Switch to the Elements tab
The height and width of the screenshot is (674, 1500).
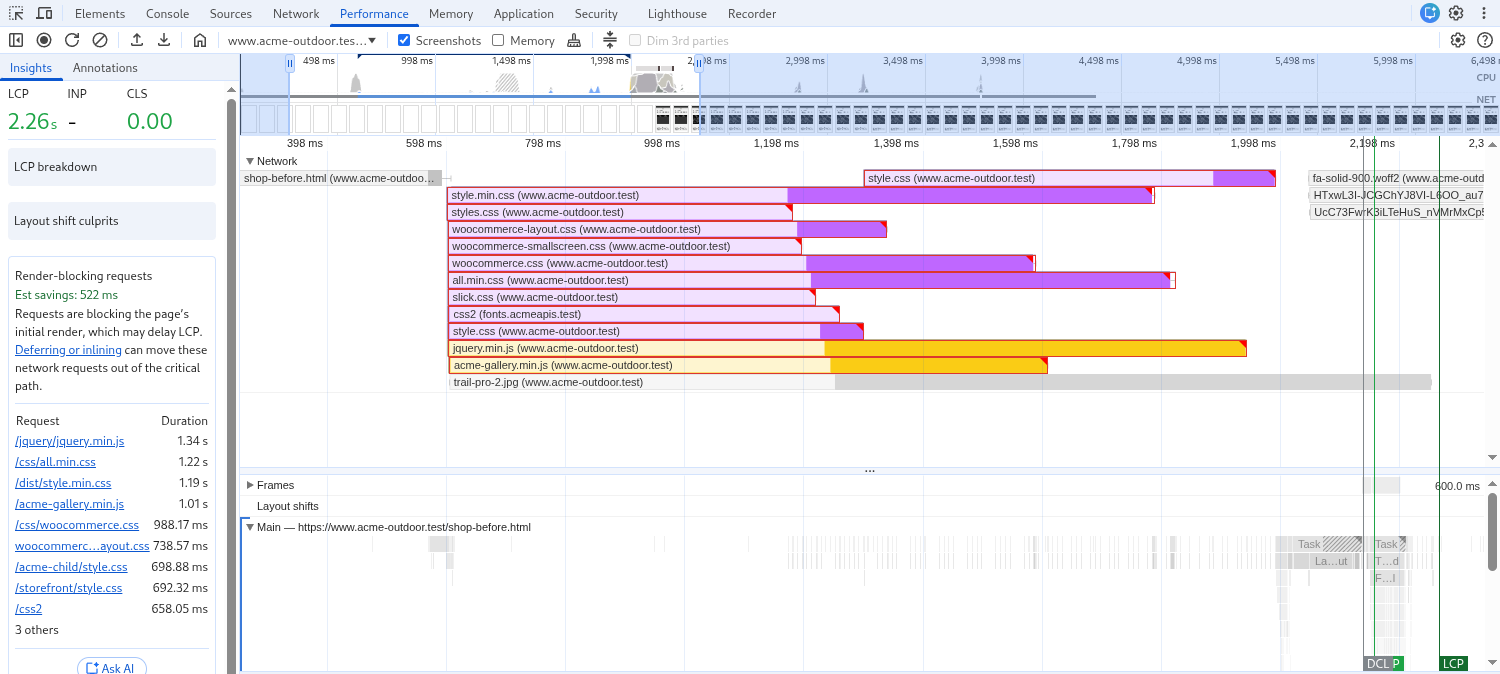pyautogui.click(x=100, y=13)
